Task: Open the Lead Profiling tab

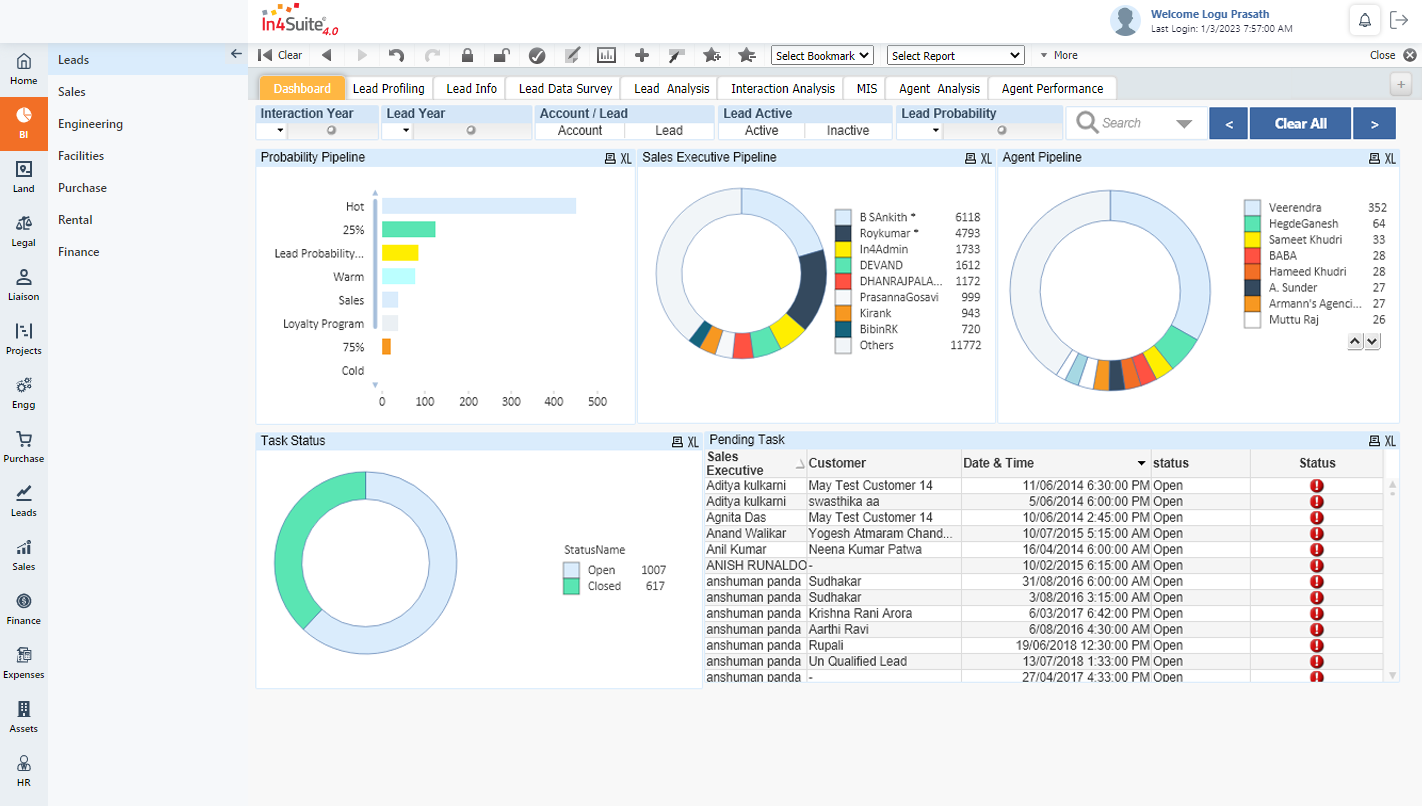Action: pyautogui.click(x=388, y=88)
